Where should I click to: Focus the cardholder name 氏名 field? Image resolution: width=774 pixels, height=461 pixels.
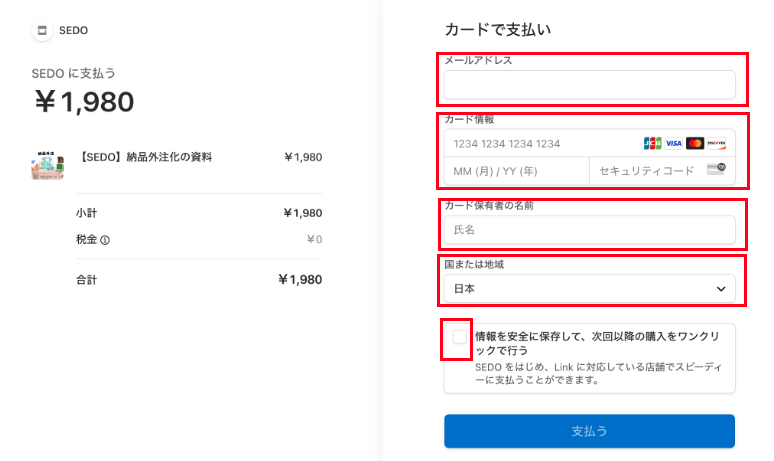point(589,230)
